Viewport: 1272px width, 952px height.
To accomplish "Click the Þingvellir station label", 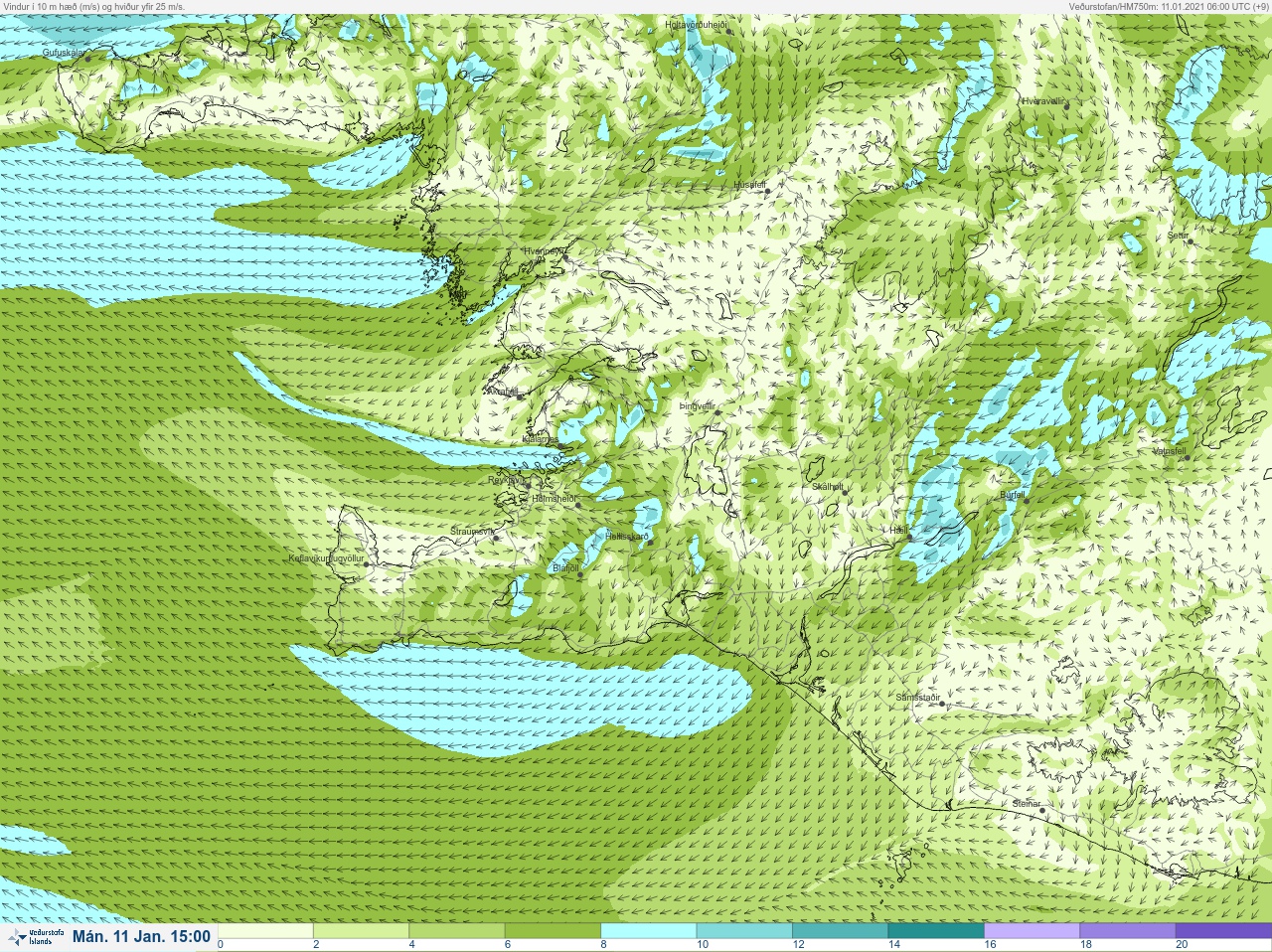I will [698, 406].
